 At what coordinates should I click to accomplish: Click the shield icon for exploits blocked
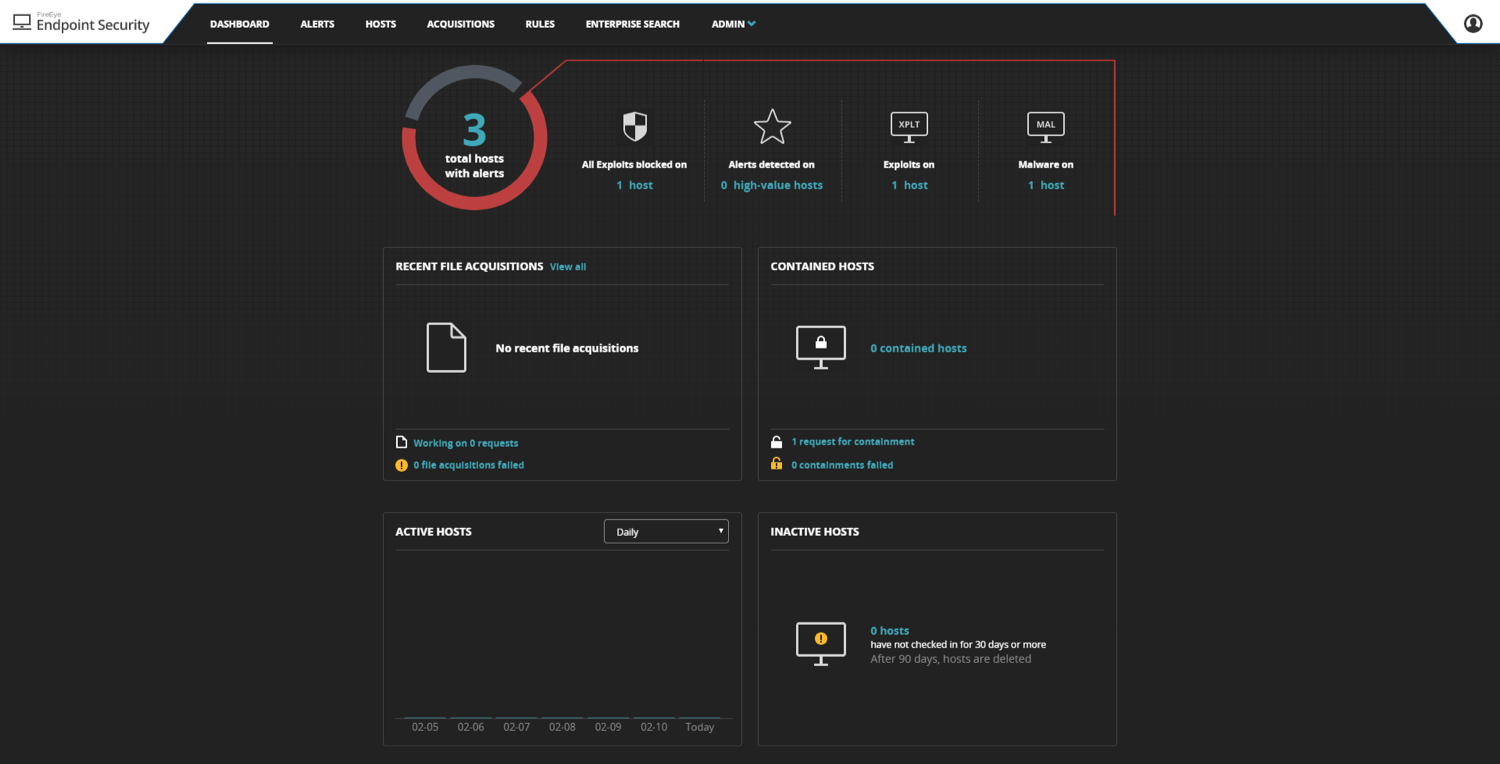634,127
